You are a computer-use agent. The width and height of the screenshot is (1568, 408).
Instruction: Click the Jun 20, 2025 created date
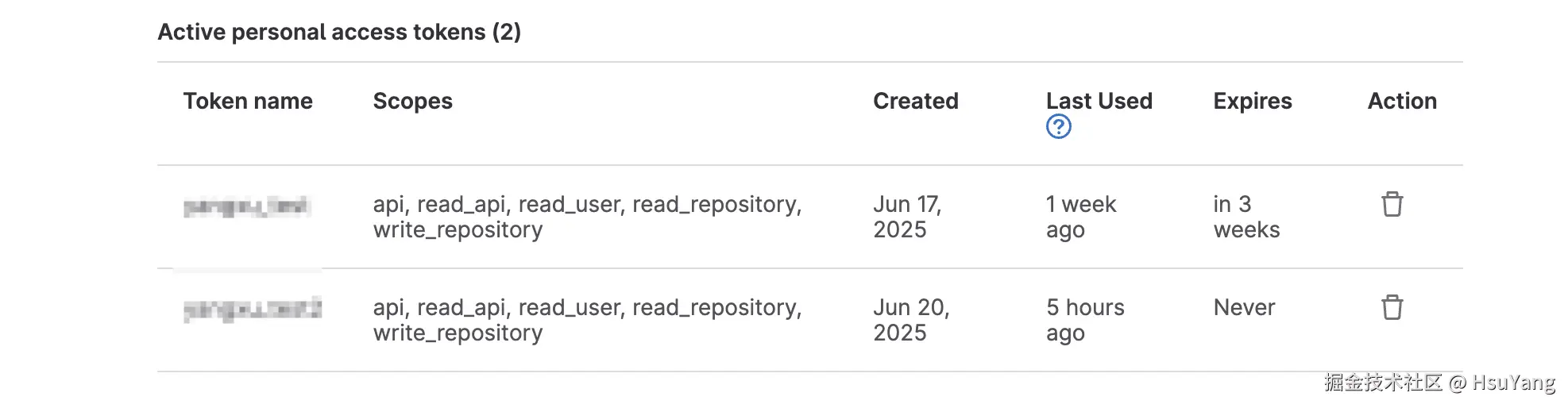(910, 320)
